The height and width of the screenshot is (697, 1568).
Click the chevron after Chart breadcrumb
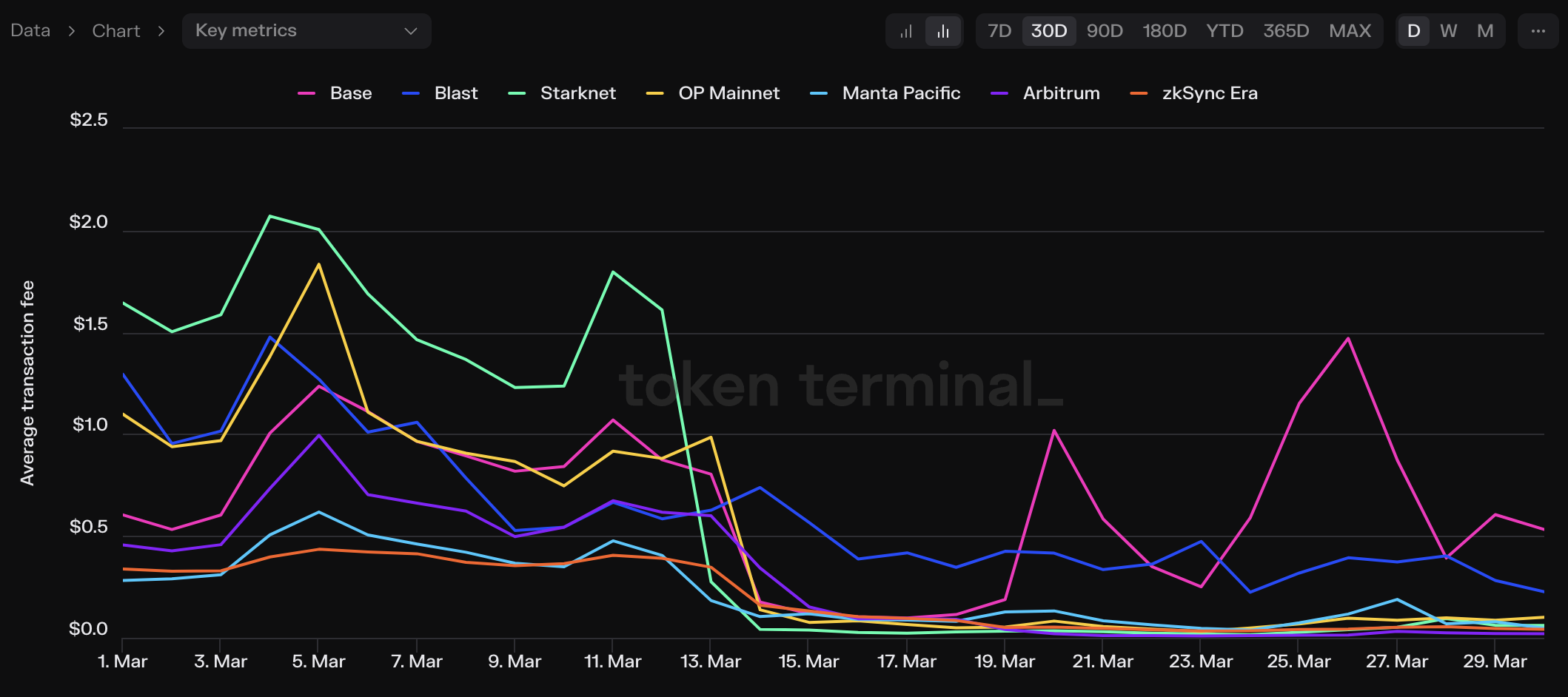(x=161, y=31)
